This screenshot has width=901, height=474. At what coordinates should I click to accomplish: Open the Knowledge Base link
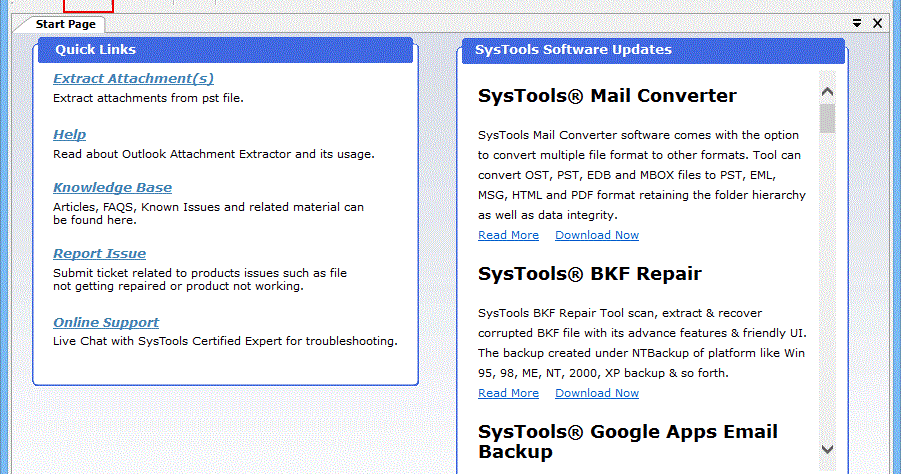click(113, 187)
